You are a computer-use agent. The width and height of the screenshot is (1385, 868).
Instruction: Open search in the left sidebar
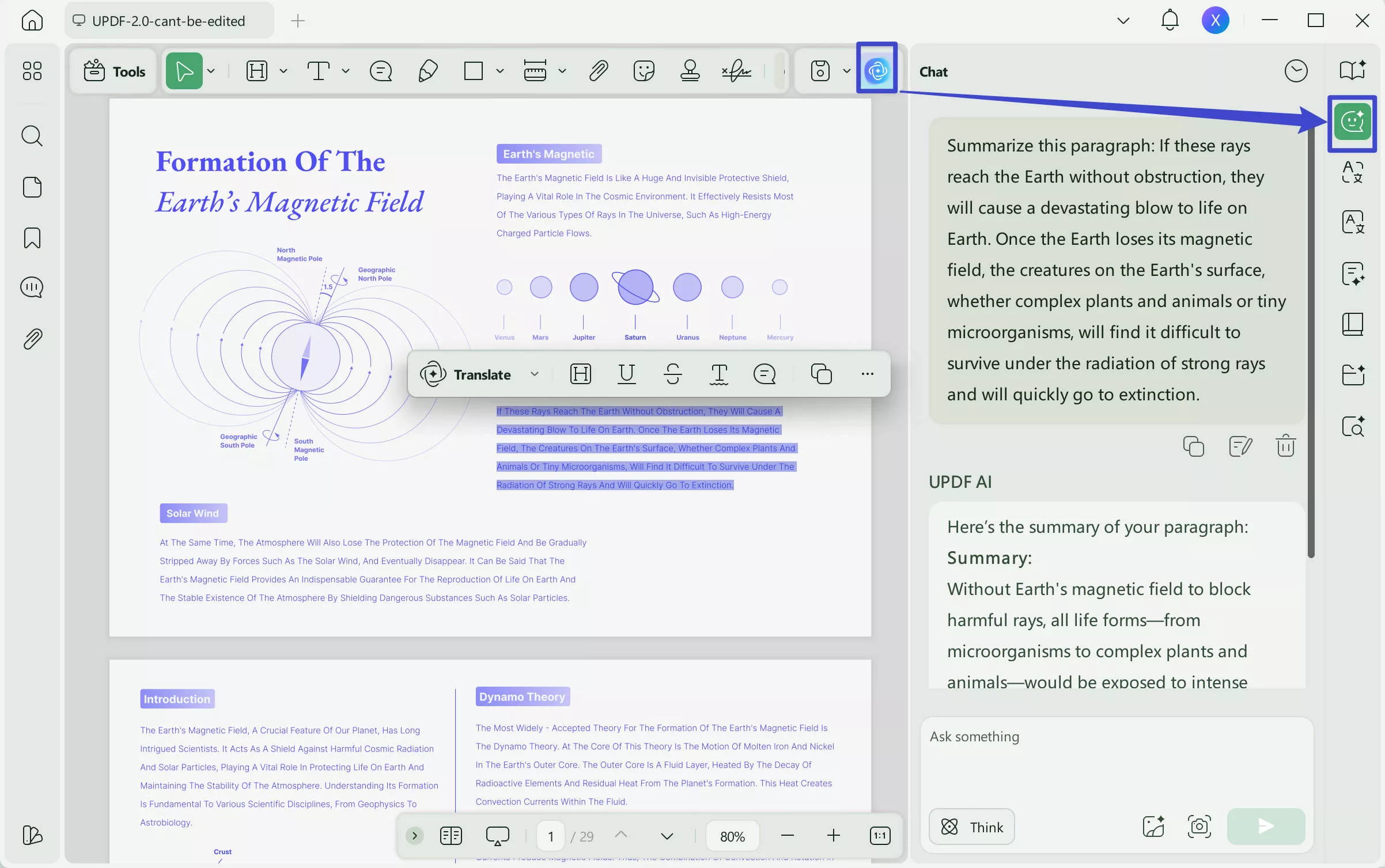[x=32, y=136]
